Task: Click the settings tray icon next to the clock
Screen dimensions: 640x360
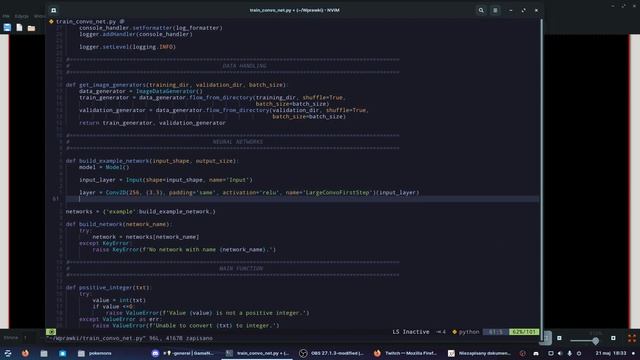Action: [x=579, y=353]
